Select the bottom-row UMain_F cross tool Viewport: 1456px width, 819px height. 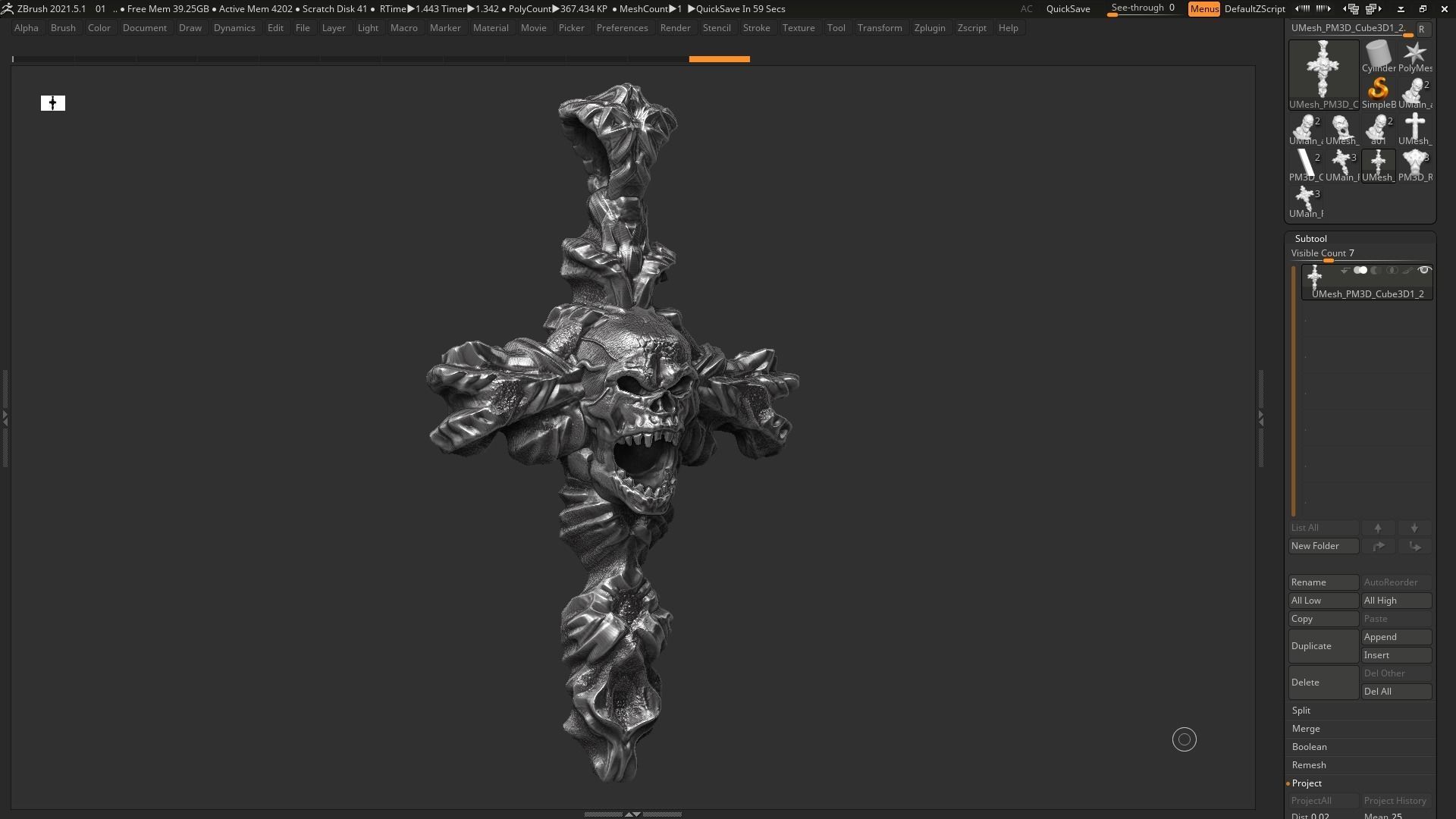[x=1305, y=202]
